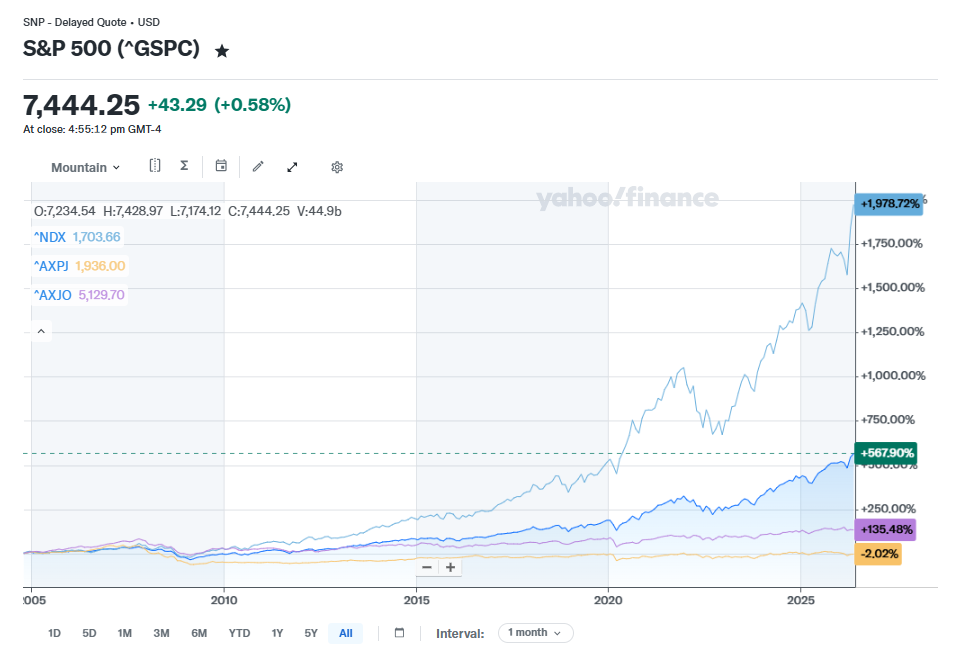Open the events calendar icon
The image size is (957, 657).
(221, 165)
